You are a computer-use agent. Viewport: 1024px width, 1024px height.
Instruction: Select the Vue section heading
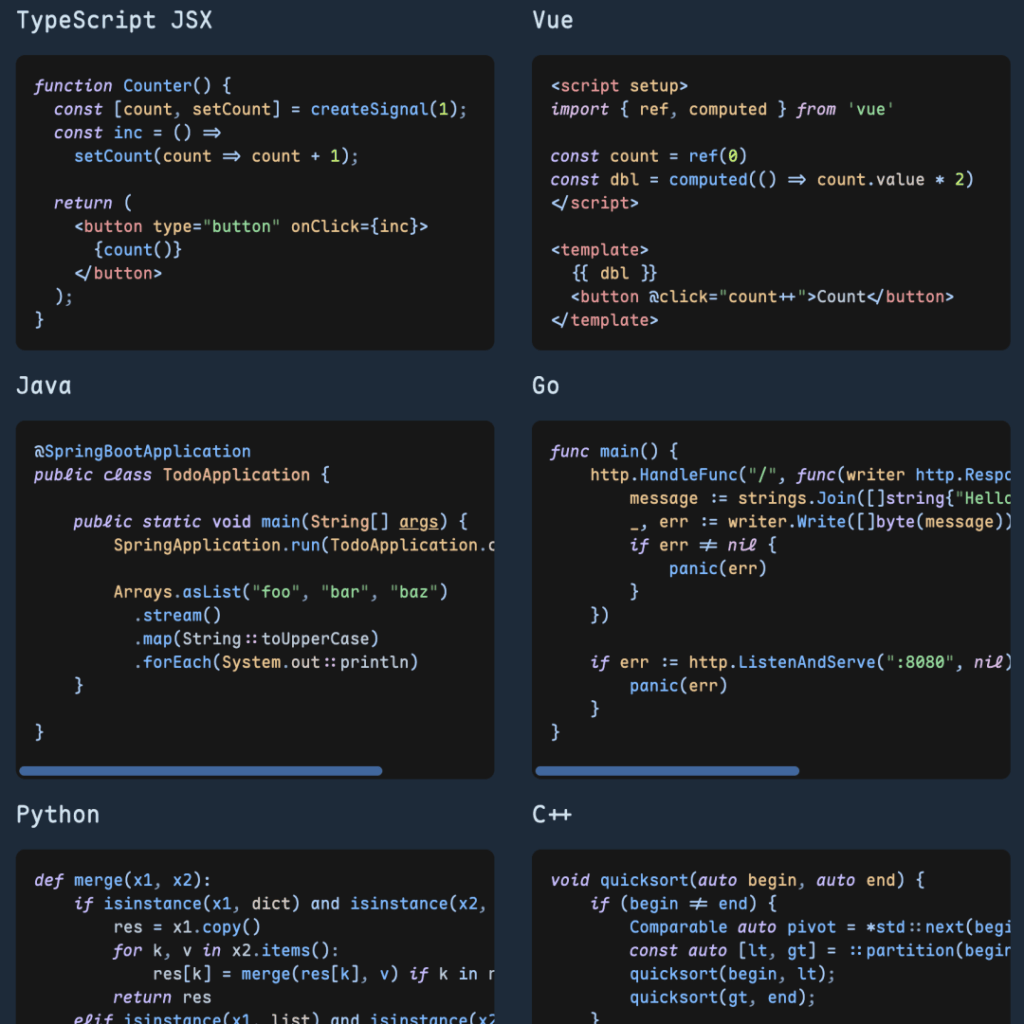(552, 20)
